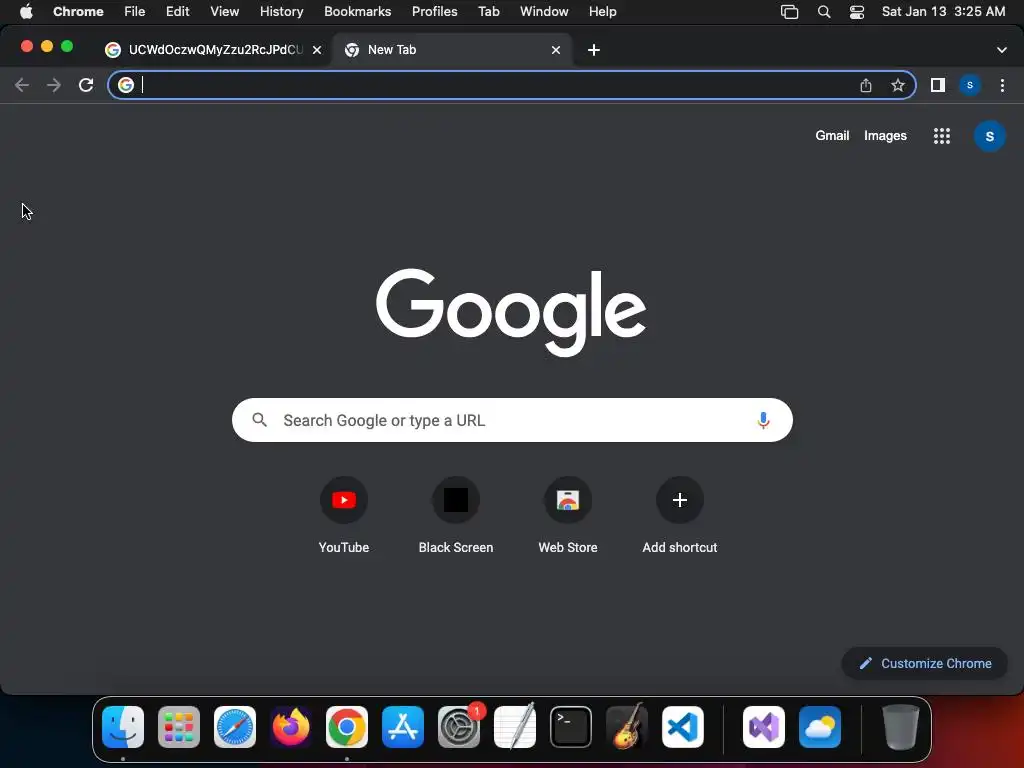1024x768 pixels.
Task: Start voice search with the microphone
Action: click(763, 420)
